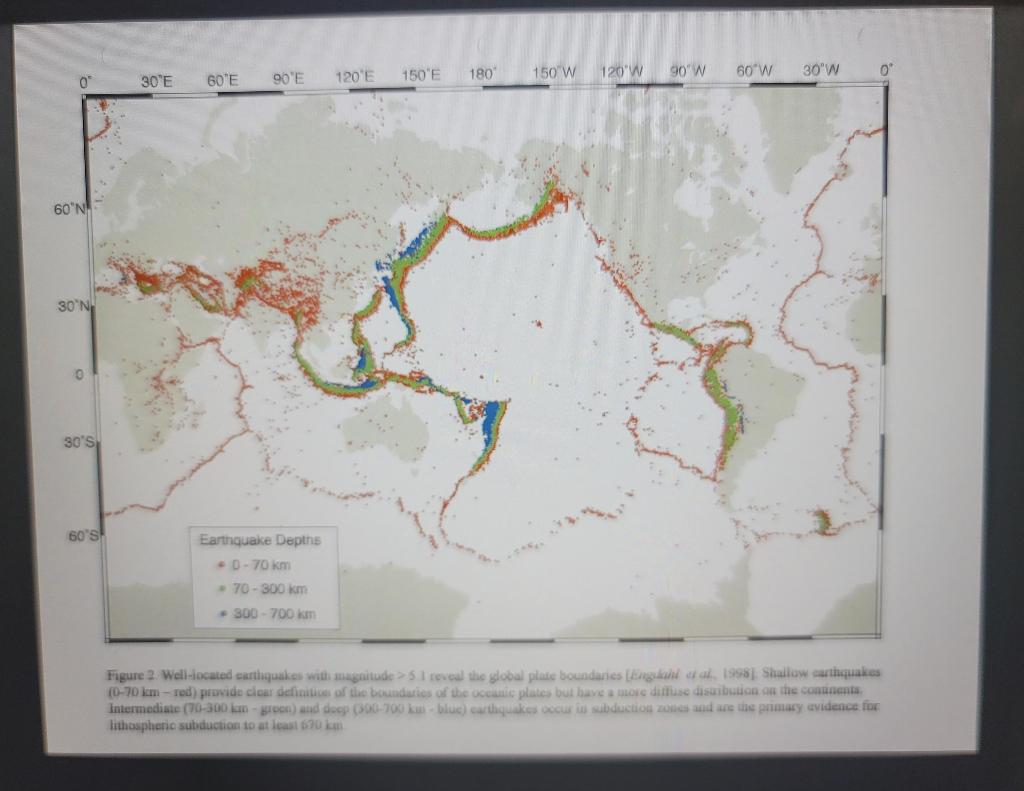Click the red 0 - 70 km legend dot

click(222, 565)
